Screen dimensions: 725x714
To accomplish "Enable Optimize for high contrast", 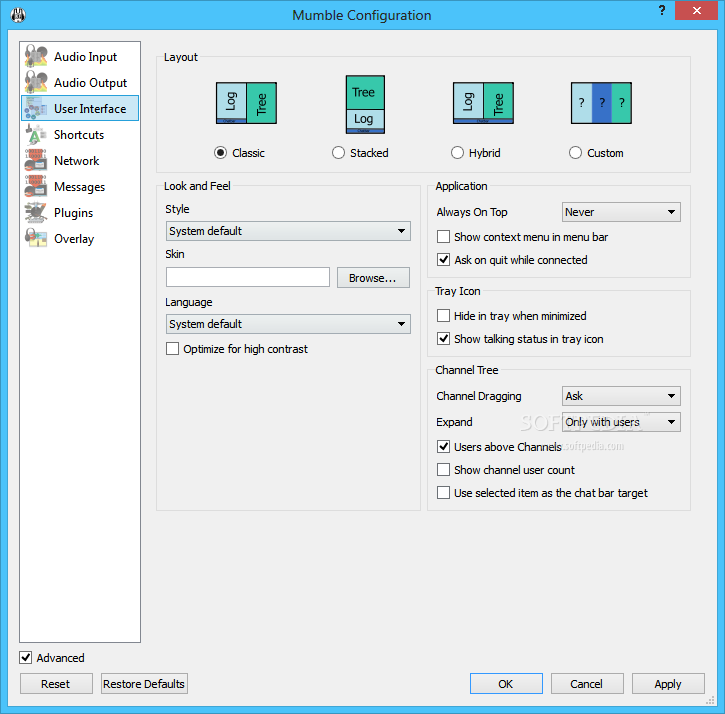I will click(172, 349).
